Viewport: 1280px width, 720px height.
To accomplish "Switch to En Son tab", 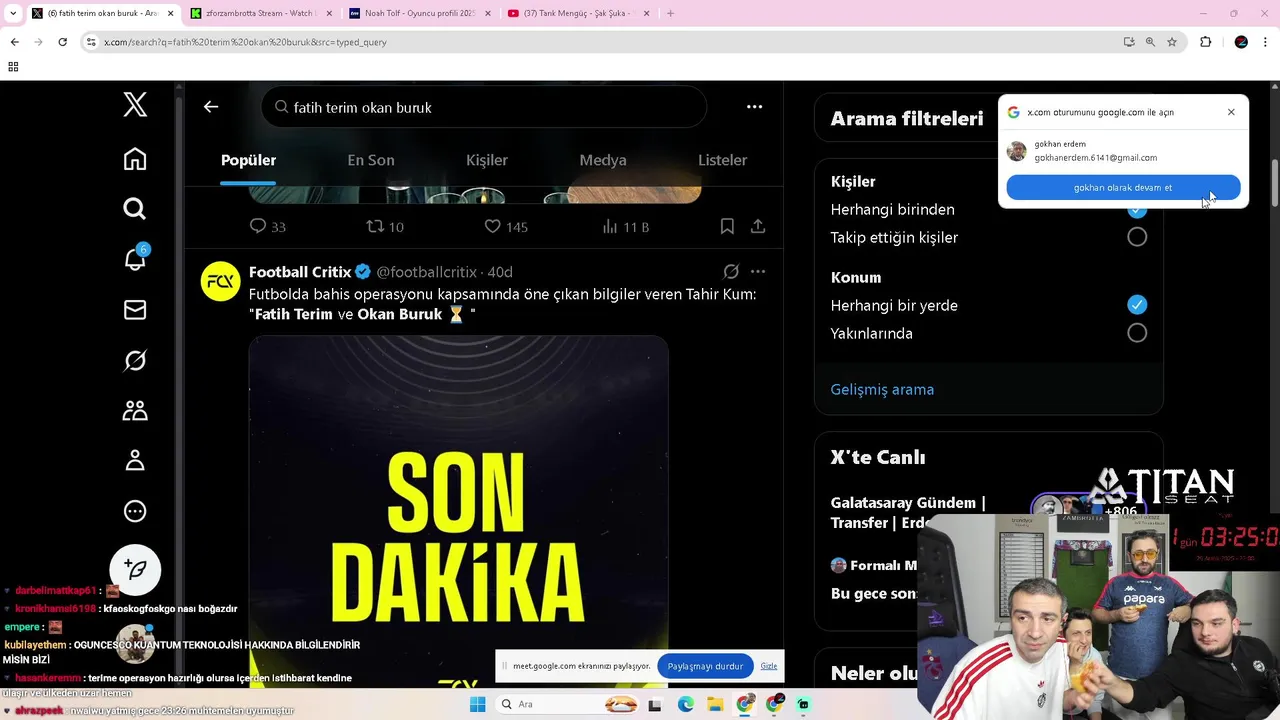I will pyautogui.click(x=371, y=160).
